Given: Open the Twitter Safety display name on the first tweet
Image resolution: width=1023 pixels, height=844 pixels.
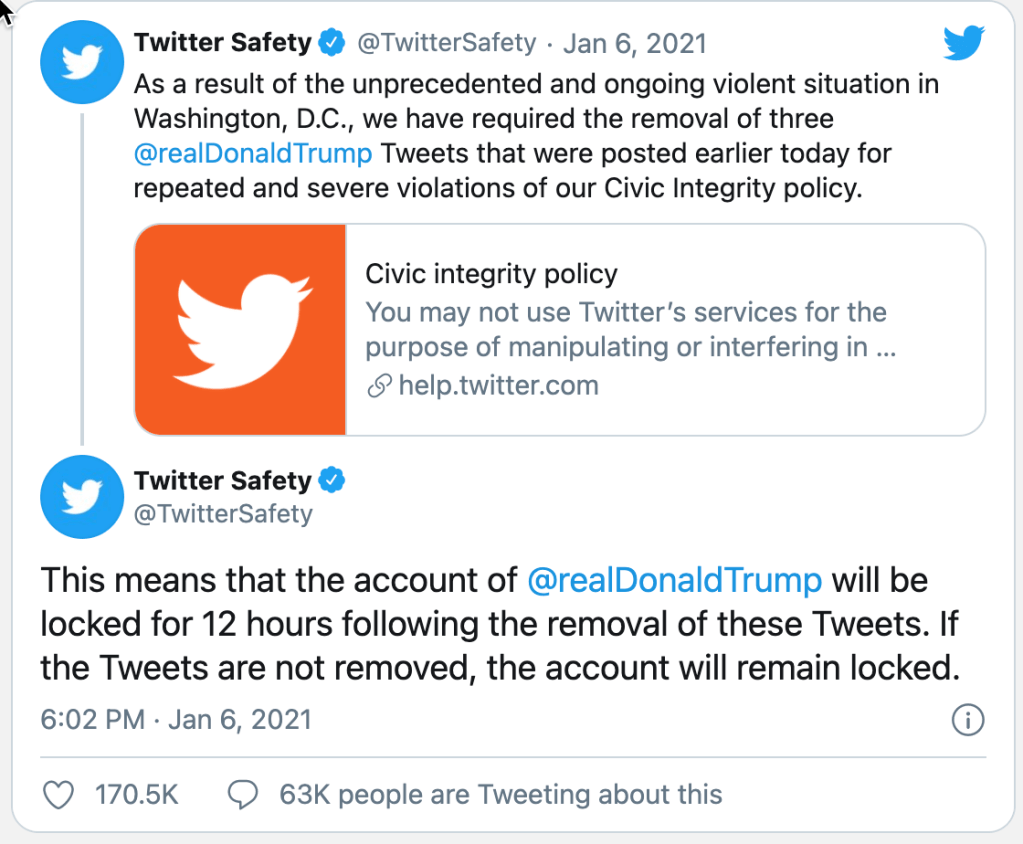Looking at the screenshot, I should pos(222,43).
